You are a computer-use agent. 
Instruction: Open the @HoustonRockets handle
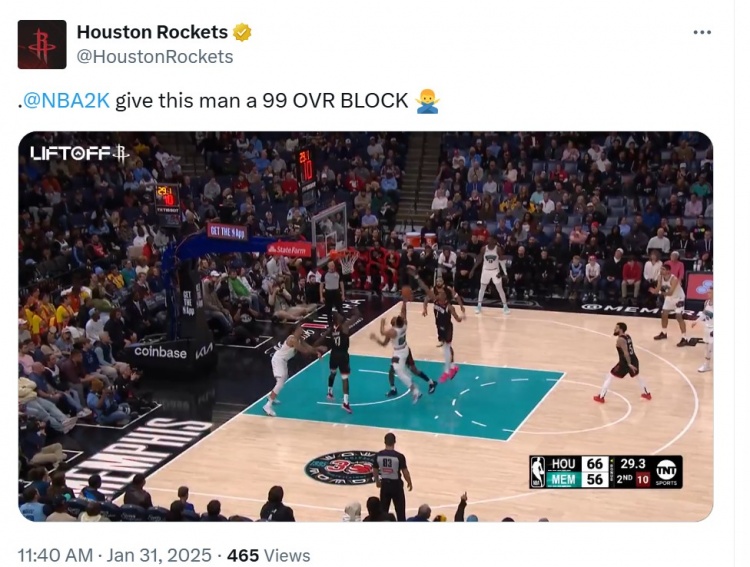click(x=155, y=57)
